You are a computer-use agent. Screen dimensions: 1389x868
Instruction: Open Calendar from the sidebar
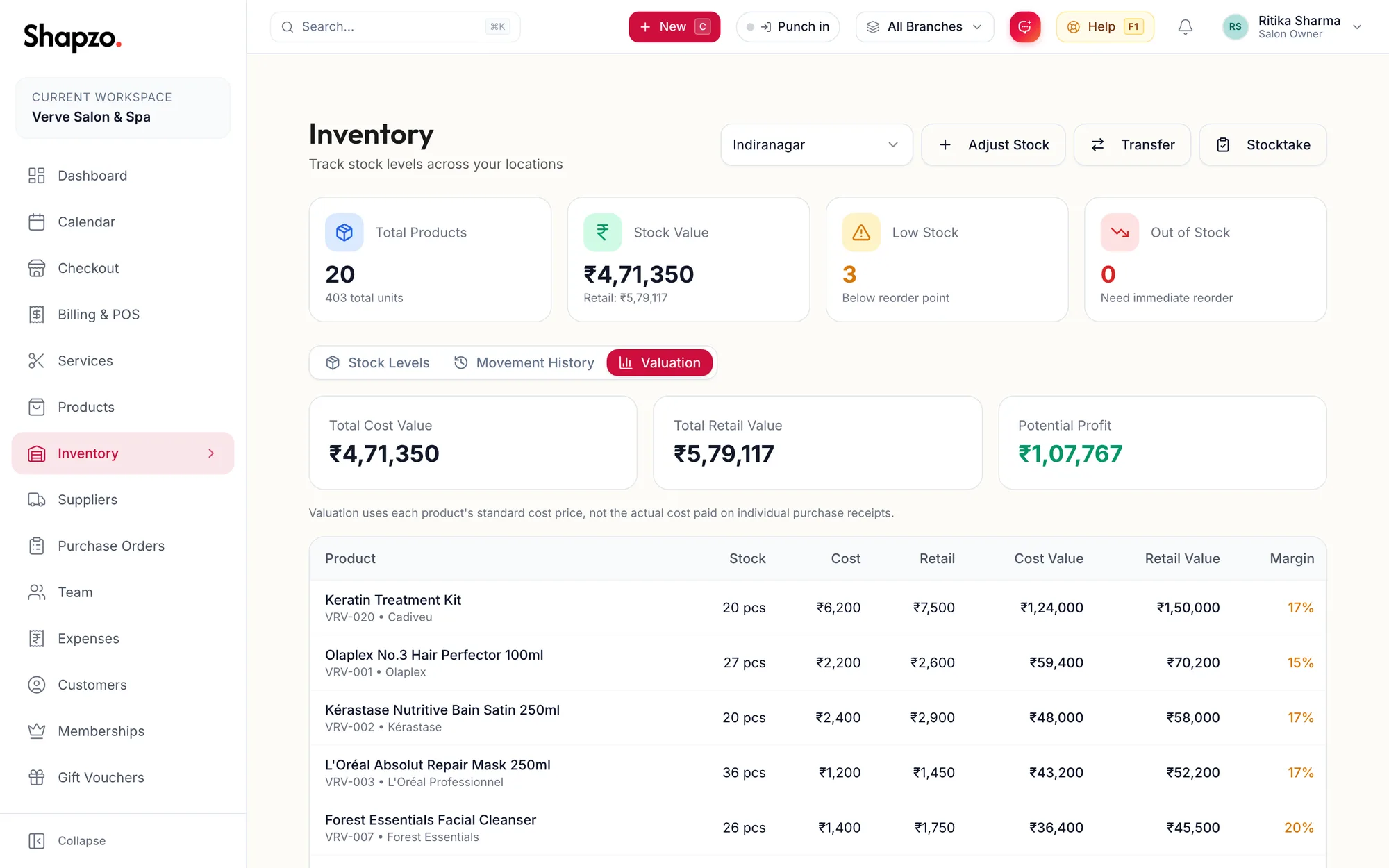coord(123,222)
